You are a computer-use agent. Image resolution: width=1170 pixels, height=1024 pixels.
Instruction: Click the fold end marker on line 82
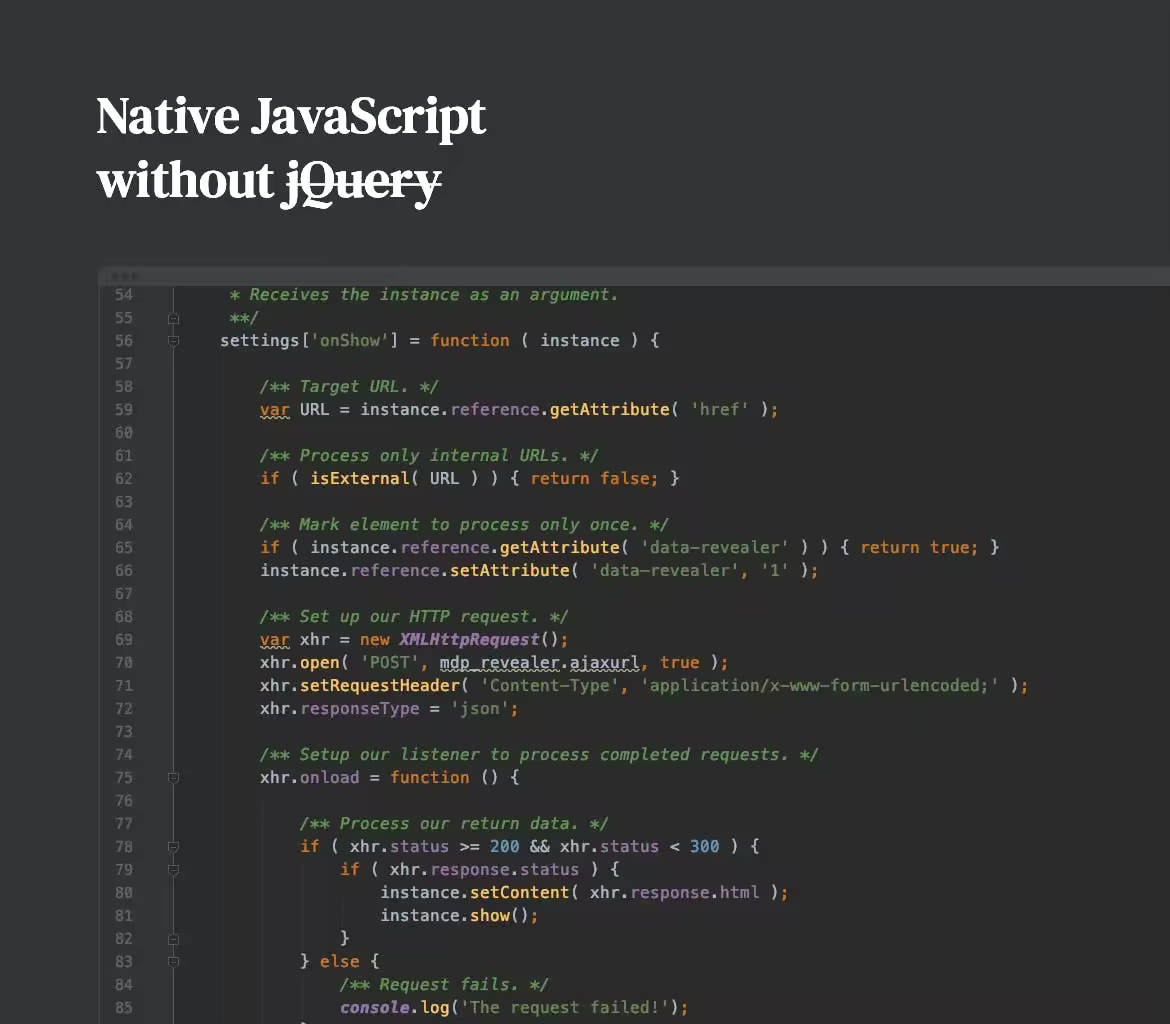pos(173,939)
